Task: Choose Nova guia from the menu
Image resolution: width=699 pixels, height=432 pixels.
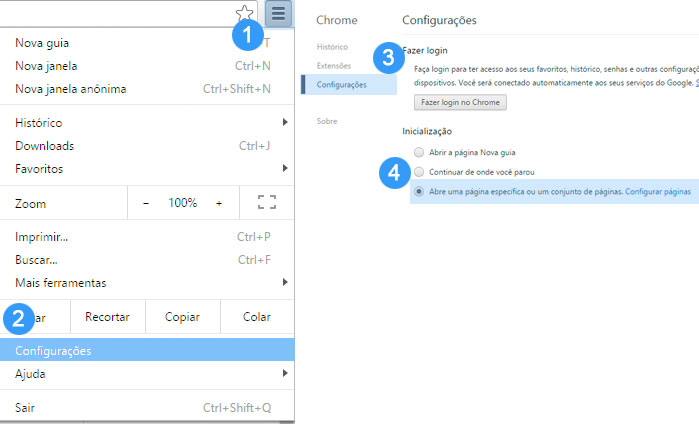Action: click(x=147, y=43)
